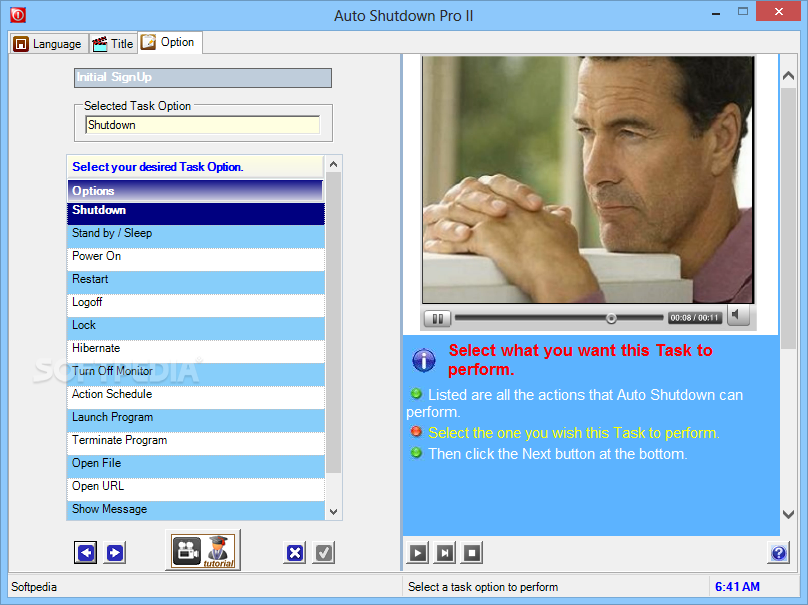Click the back arrow navigation button

click(86, 553)
